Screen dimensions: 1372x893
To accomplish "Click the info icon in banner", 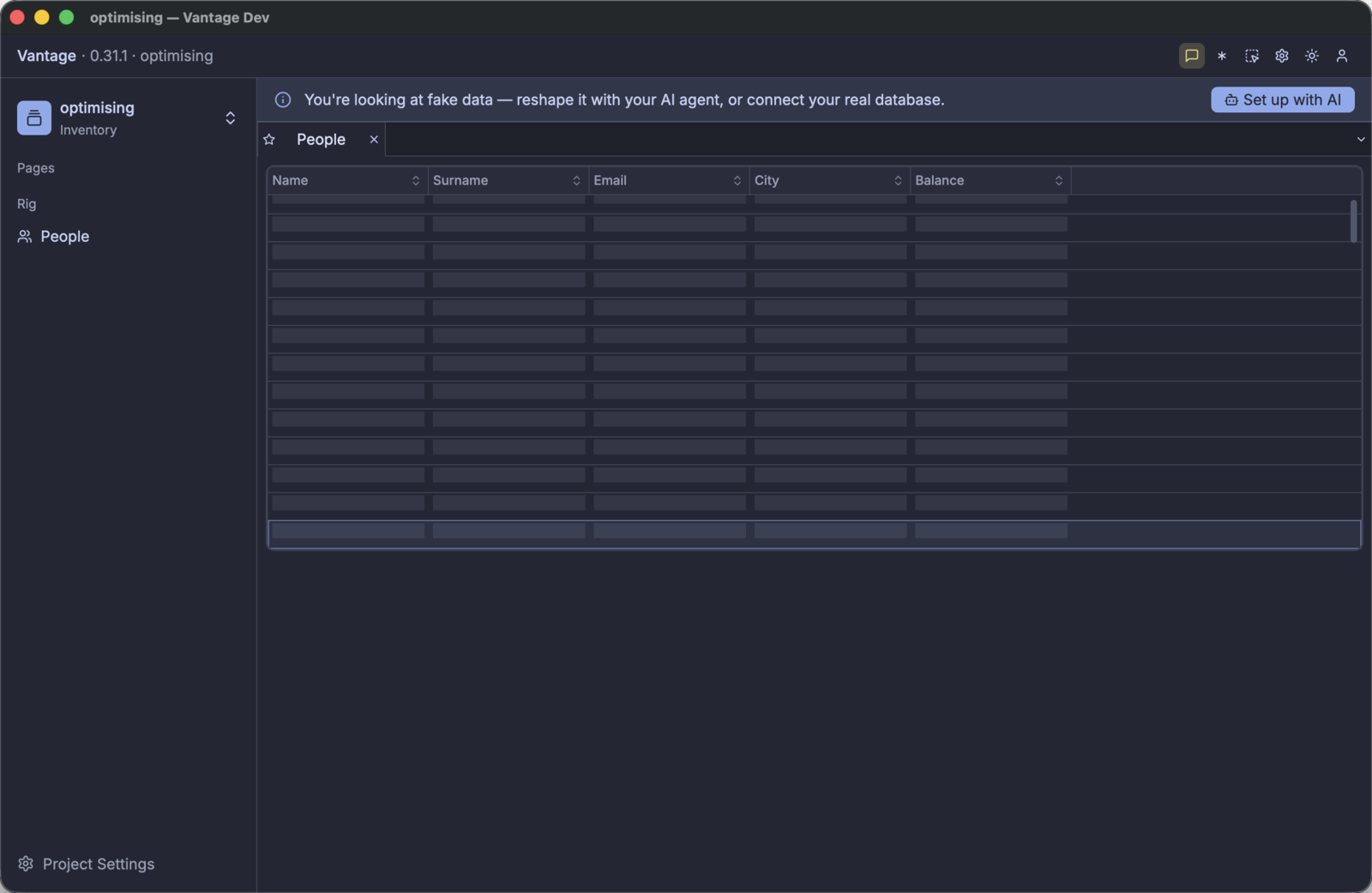I will point(282,100).
